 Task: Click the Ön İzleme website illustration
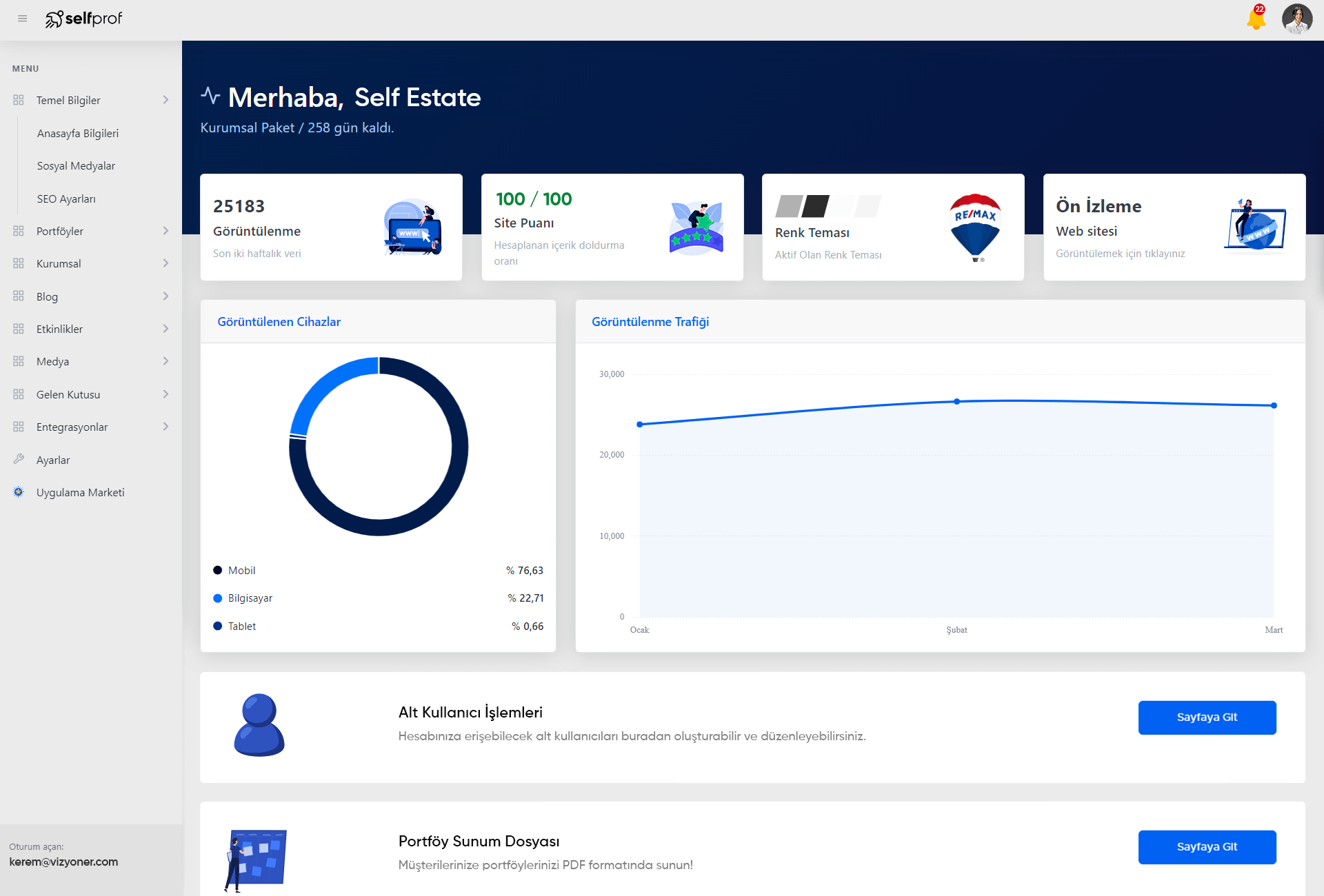1255,226
